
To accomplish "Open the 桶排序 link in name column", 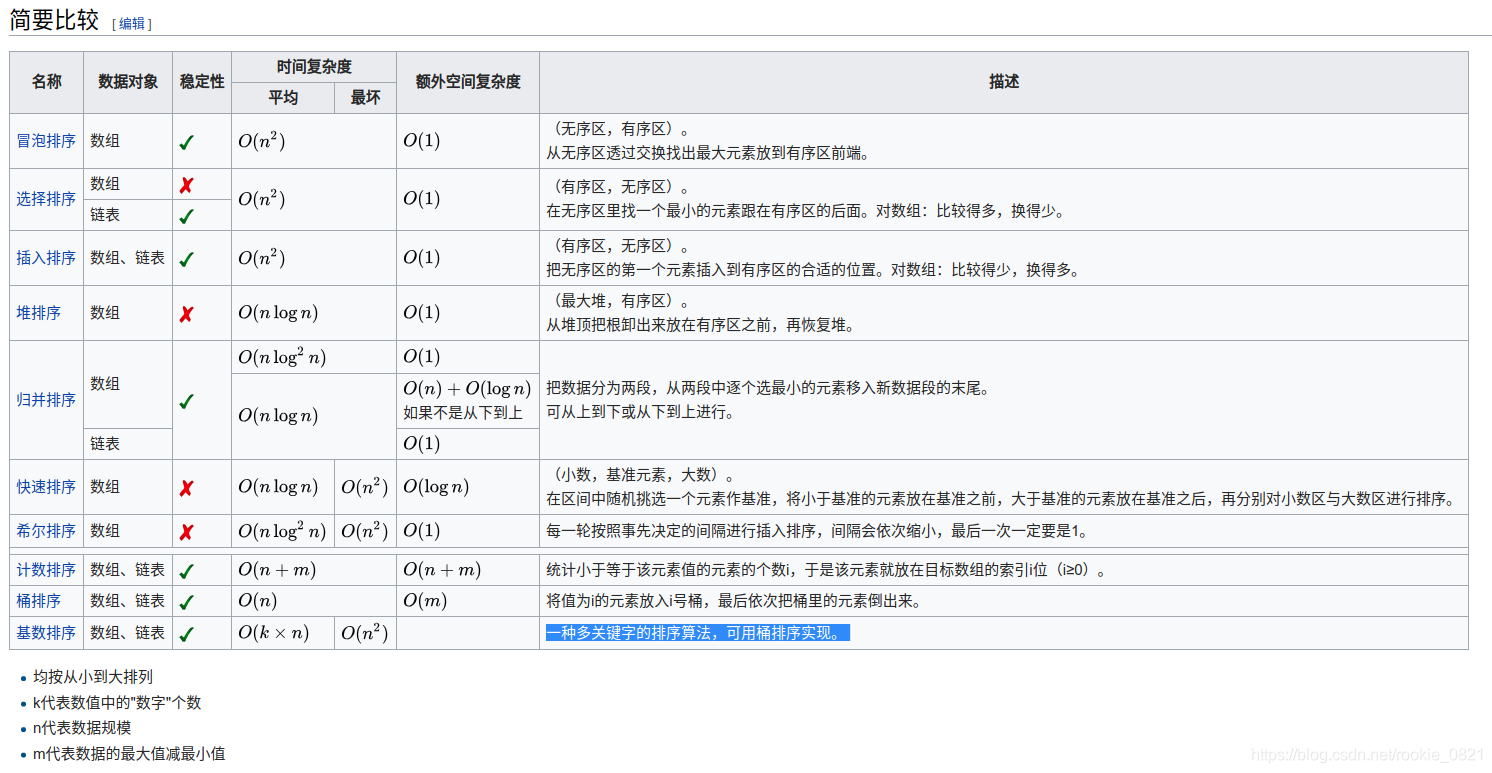I will point(38,601).
